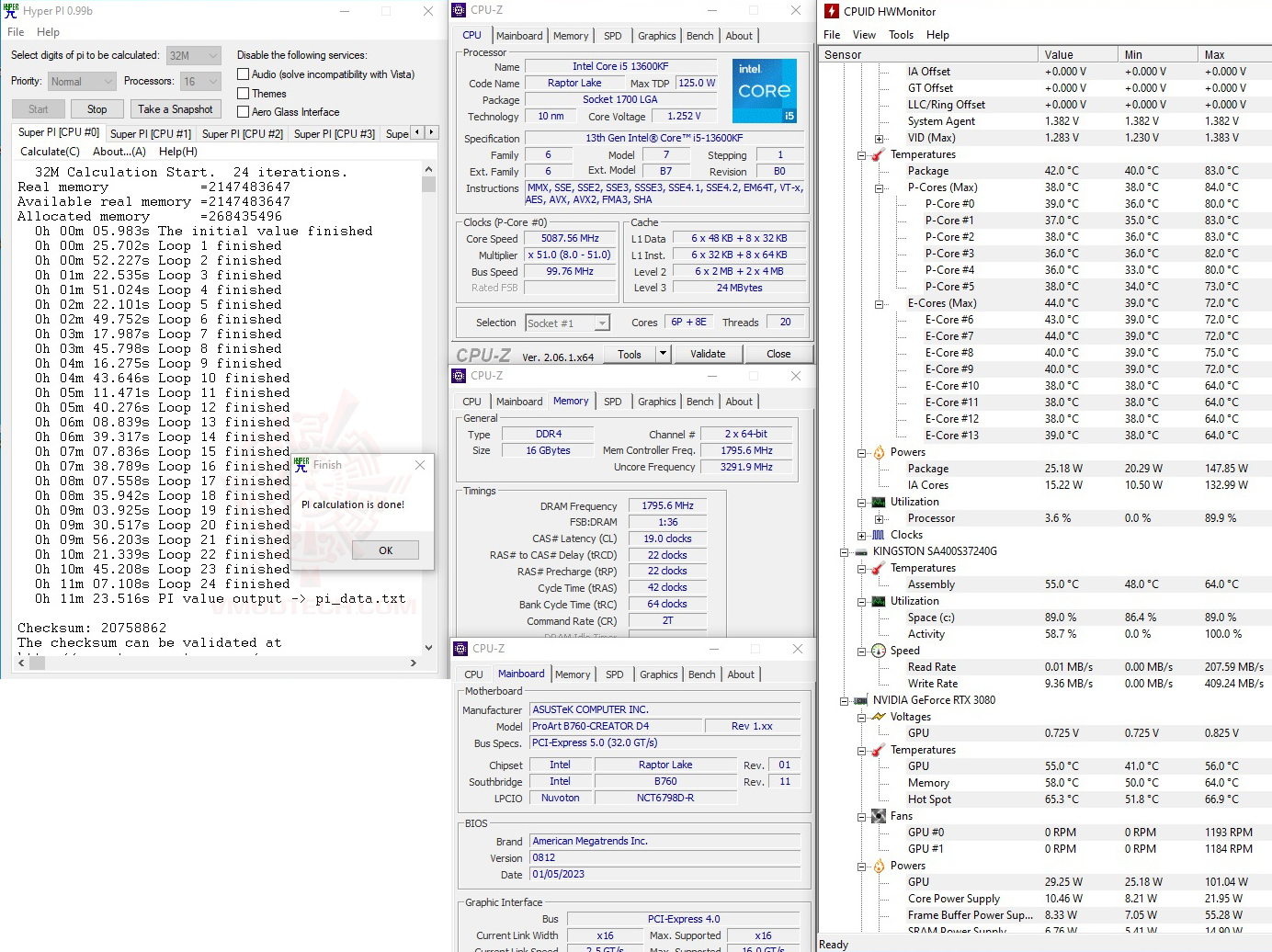Click the thermometer icon above the Assembly row

pyautogui.click(x=879, y=568)
